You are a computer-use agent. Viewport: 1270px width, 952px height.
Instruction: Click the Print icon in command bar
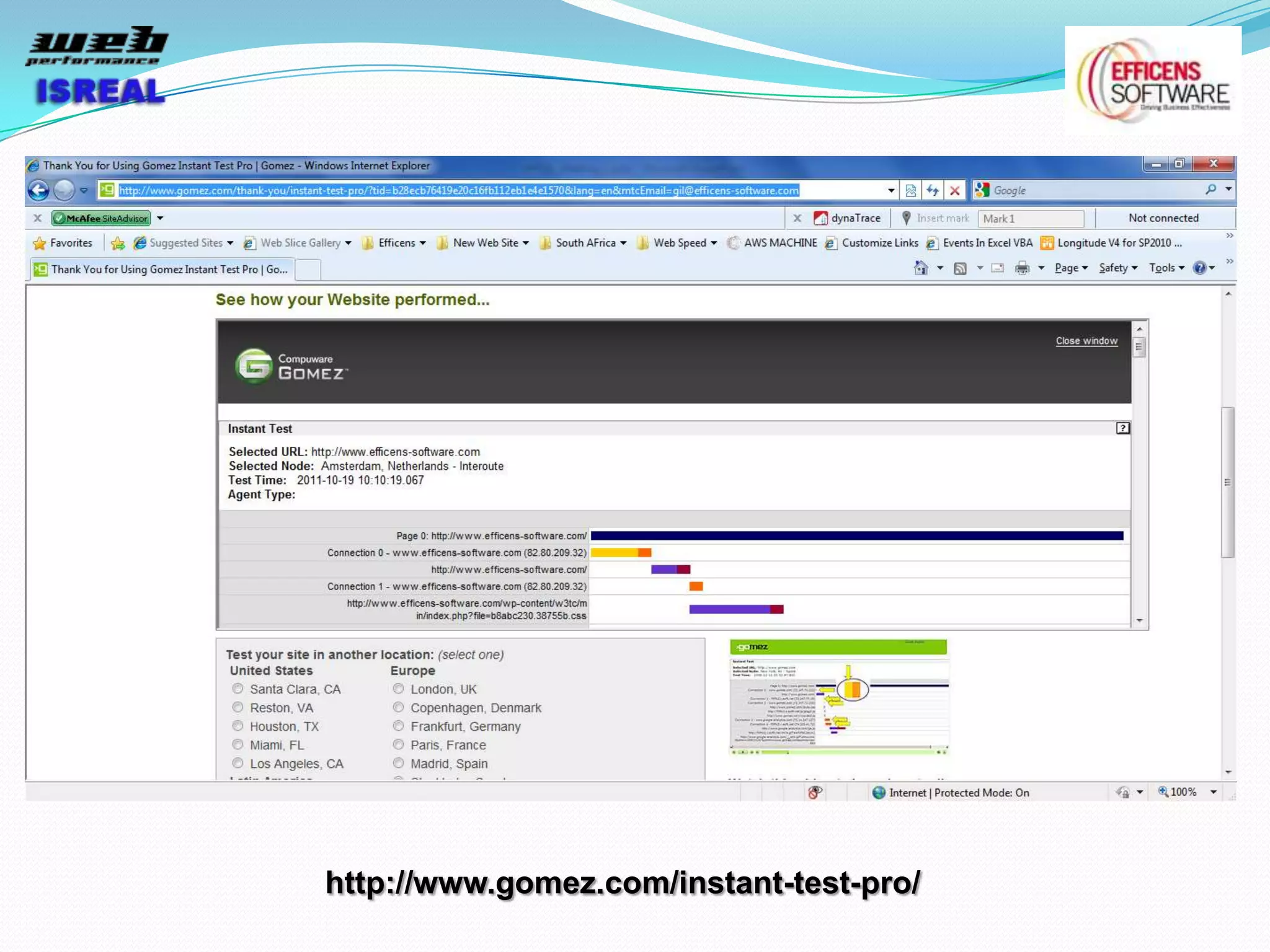(1022, 268)
